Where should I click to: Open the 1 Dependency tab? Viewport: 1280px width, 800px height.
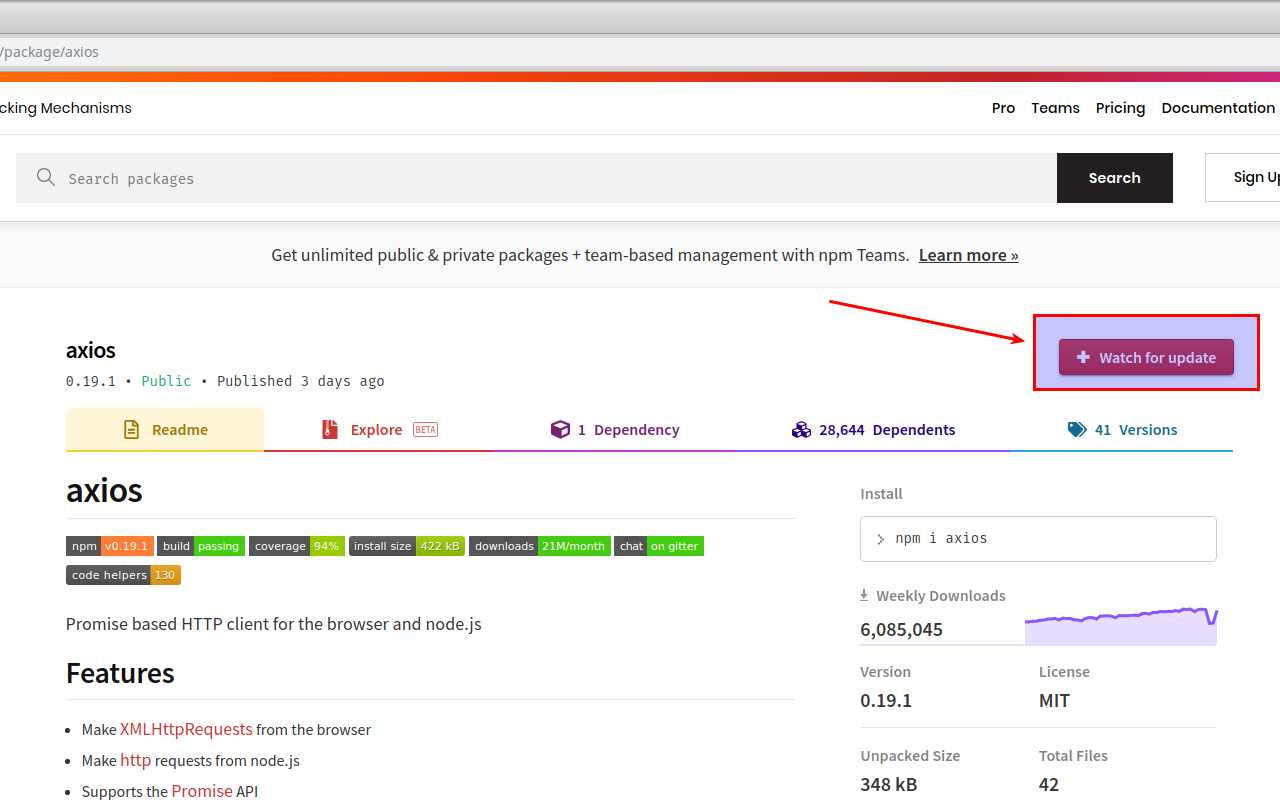[x=615, y=430]
